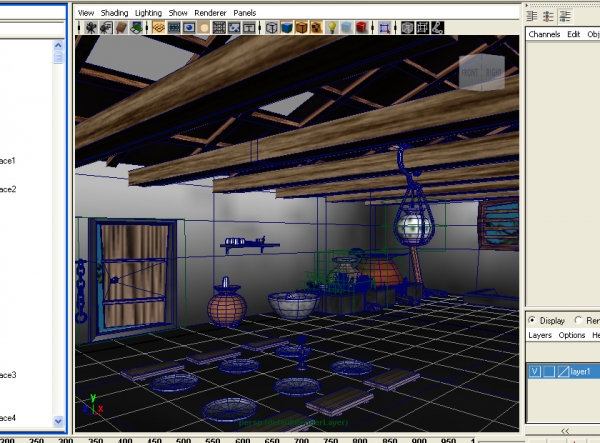
Task: Toggle the Shadows light-blue cube icon
Action: 346,28
